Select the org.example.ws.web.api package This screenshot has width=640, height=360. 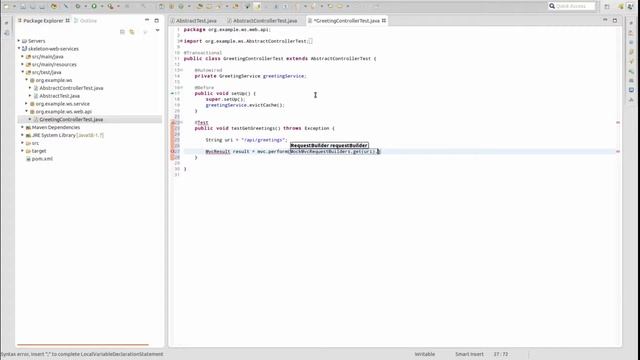pyautogui.click(x=63, y=111)
